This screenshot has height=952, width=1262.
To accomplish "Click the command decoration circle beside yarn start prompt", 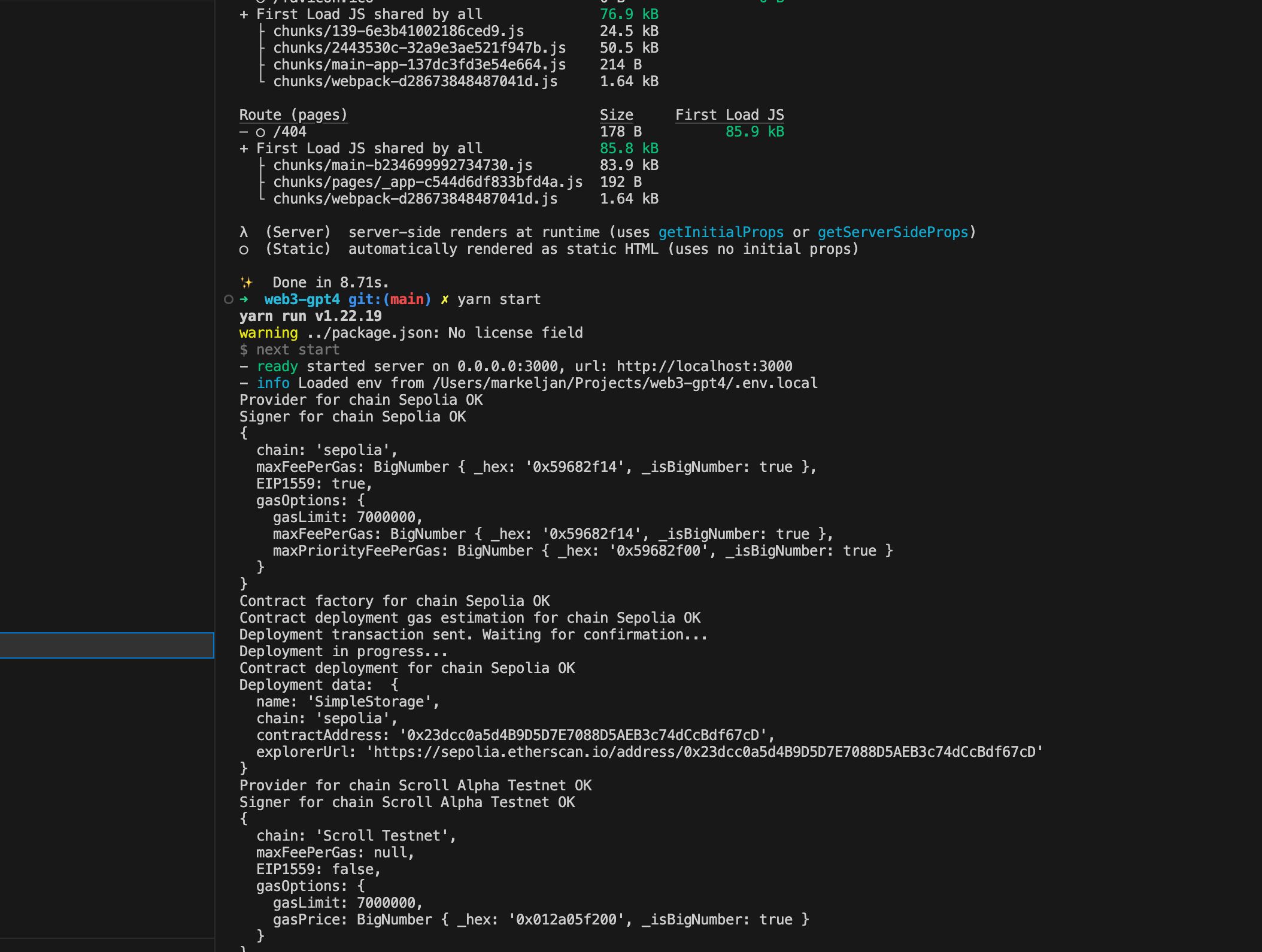I will pyautogui.click(x=228, y=299).
